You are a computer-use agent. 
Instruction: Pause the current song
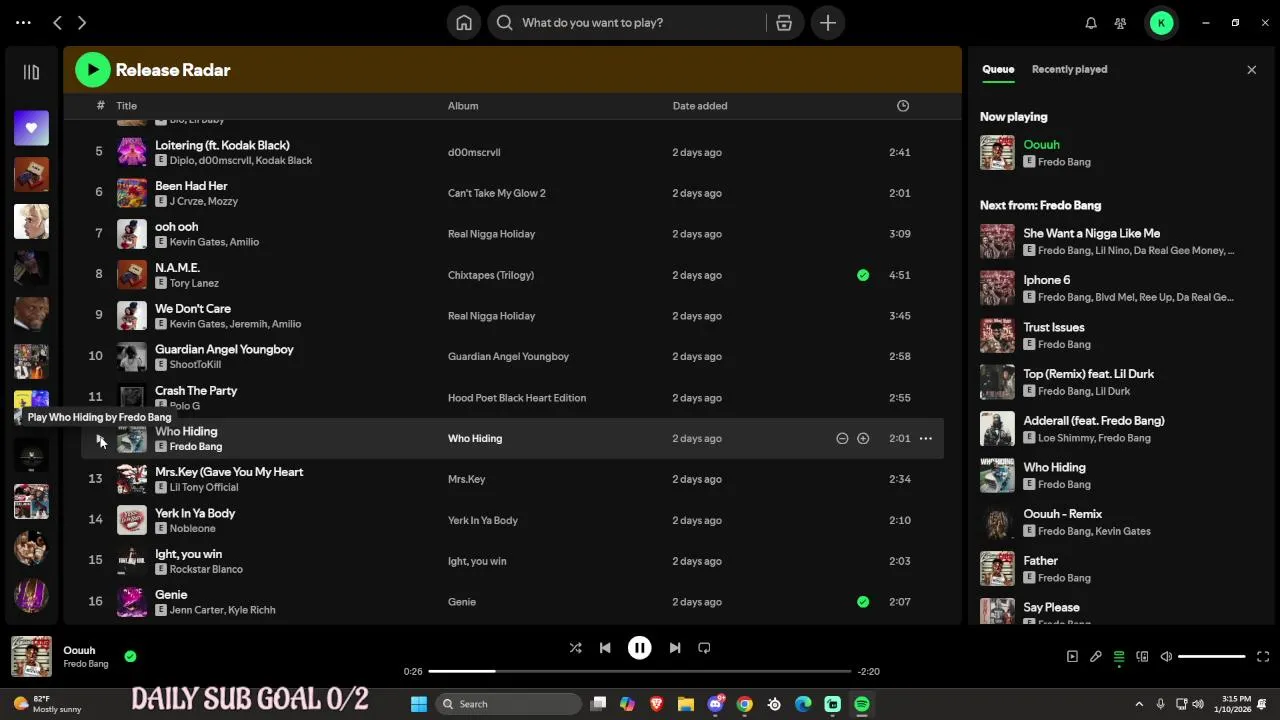tap(640, 648)
